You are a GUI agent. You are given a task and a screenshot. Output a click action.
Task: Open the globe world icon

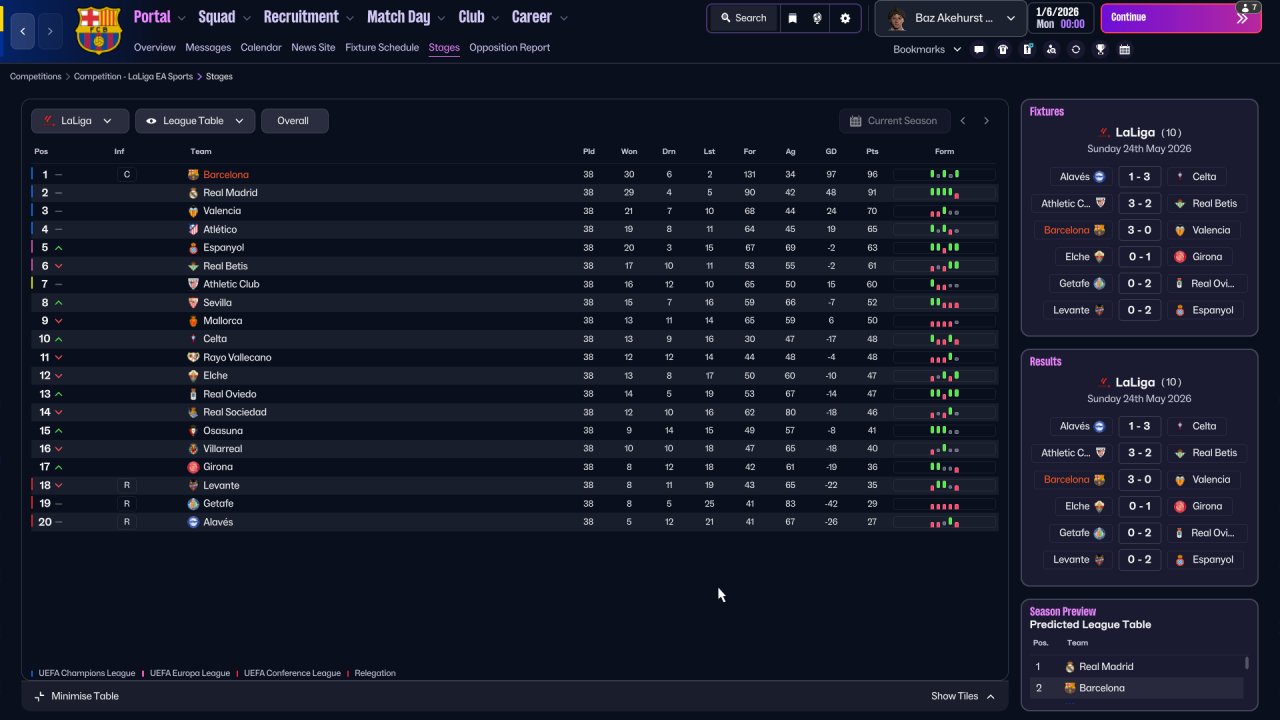(818, 18)
